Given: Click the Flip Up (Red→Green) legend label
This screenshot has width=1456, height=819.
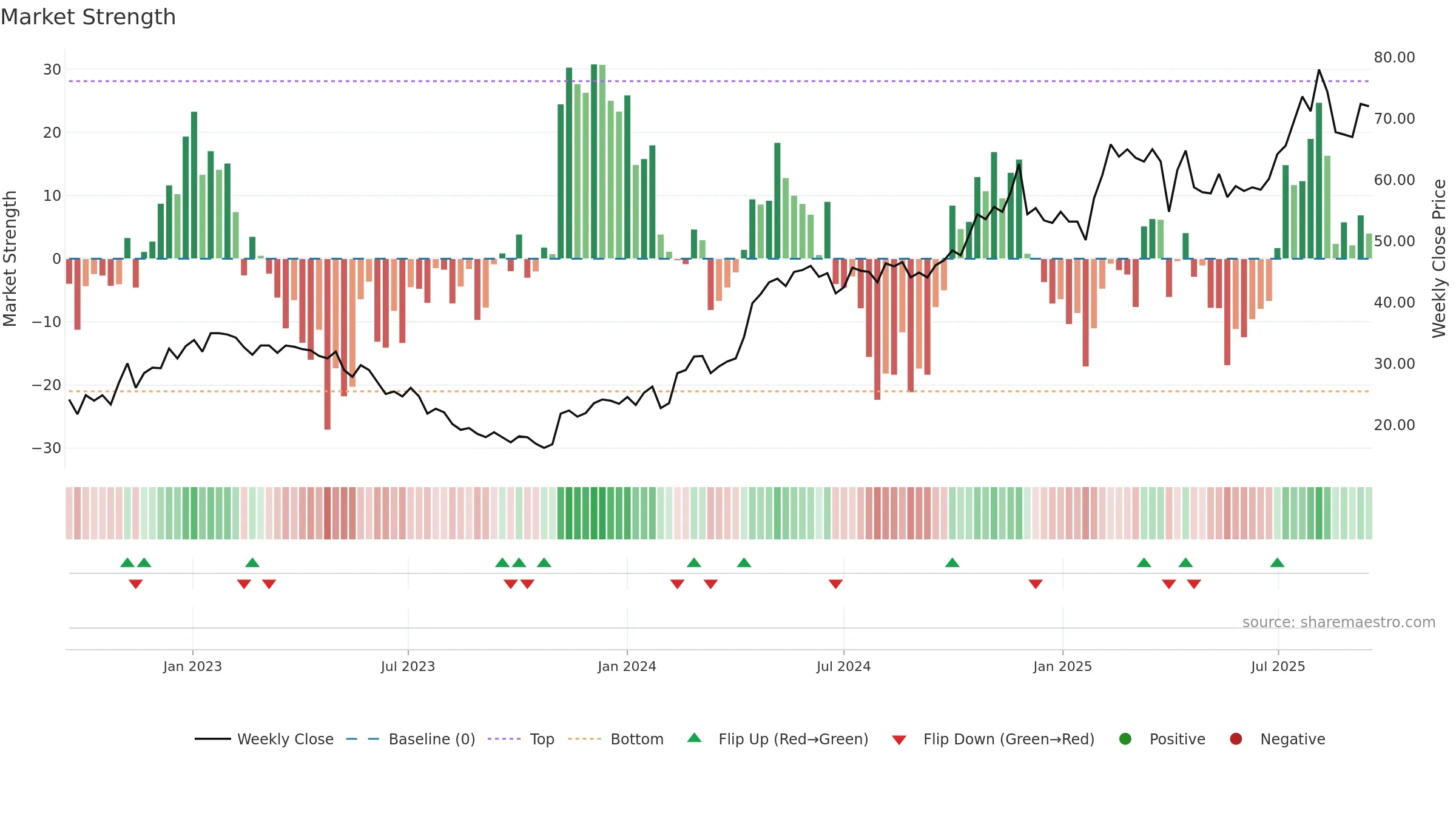Looking at the screenshot, I should click(x=794, y=739).
